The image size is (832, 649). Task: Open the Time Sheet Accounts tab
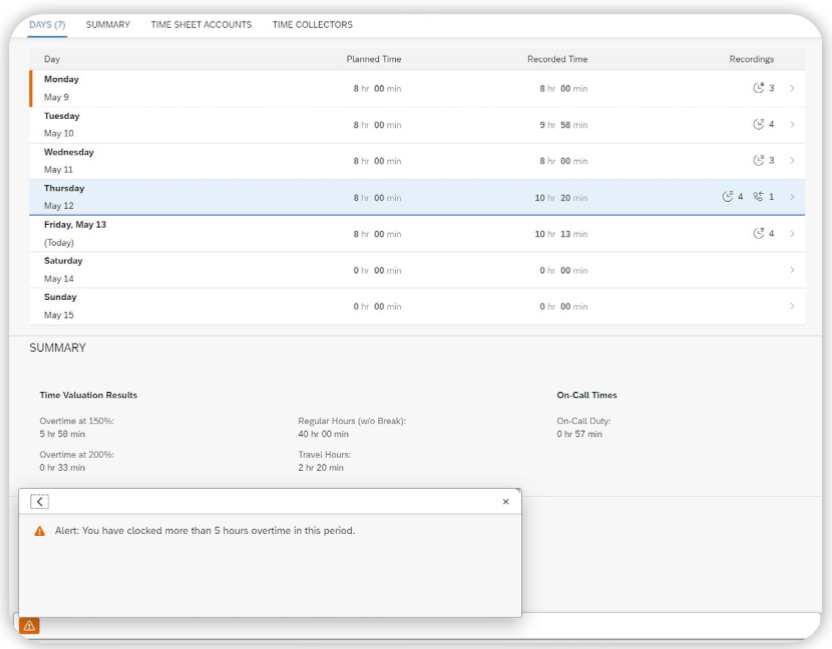point(201,25)
